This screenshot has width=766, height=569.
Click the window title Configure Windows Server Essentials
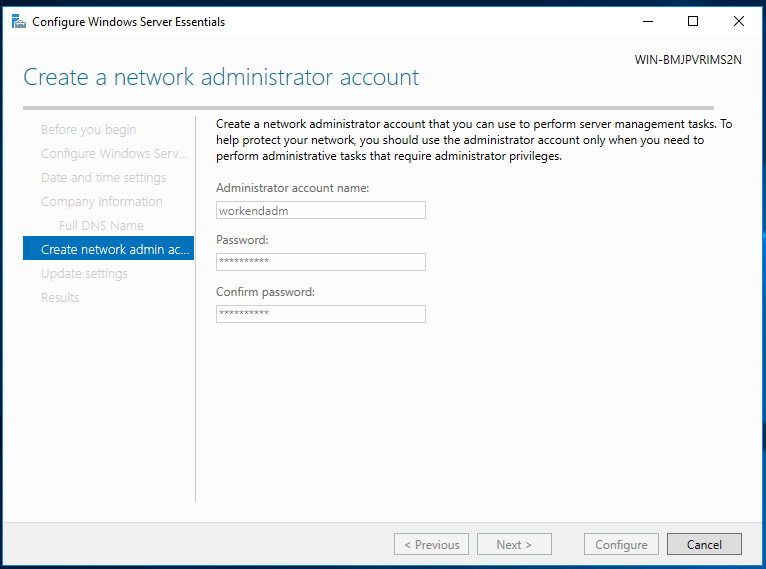click(x=128, y=22)
